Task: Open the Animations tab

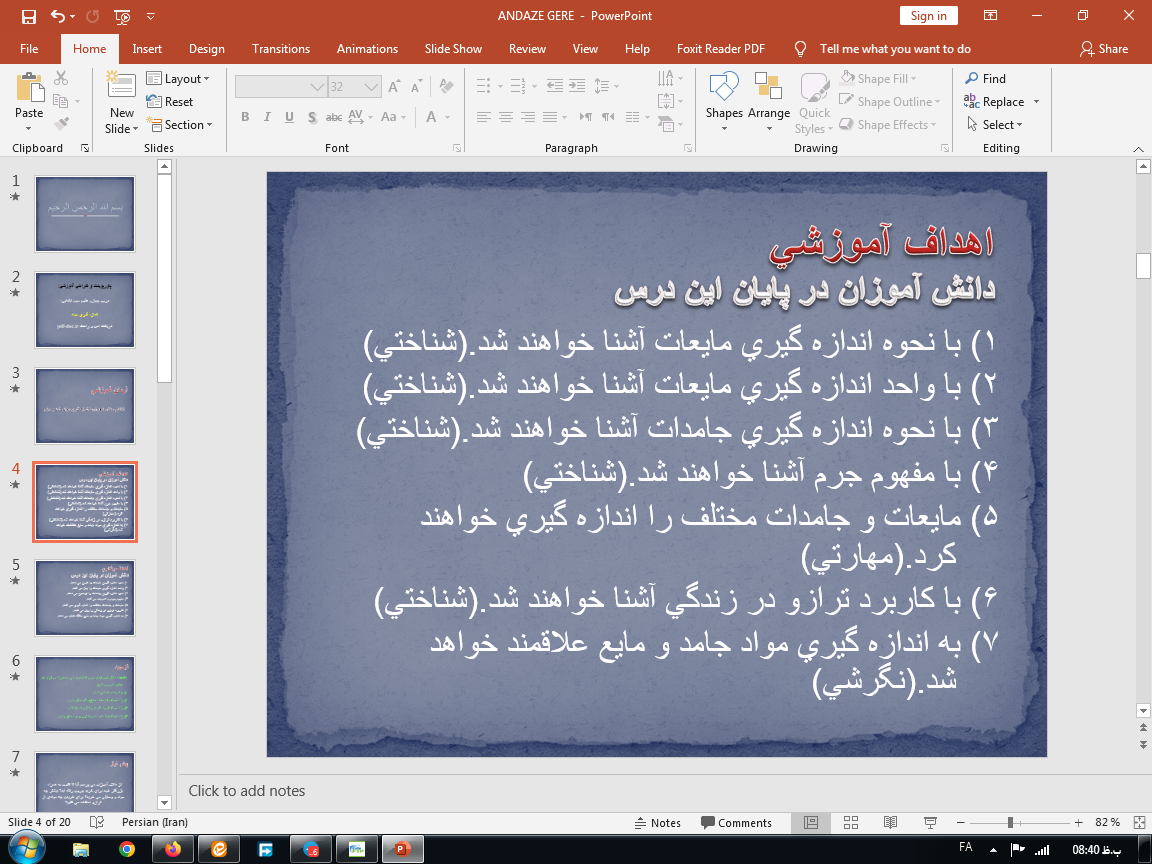Action: pyautogui.click(x=367, y=49)
